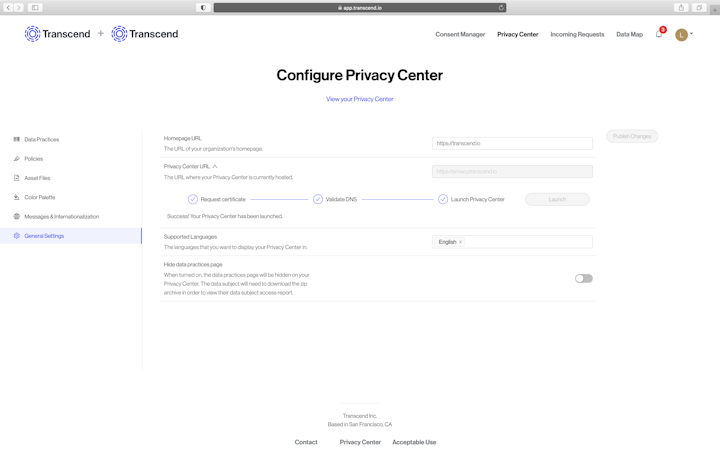Click the Color Palette sidebar icon
The width and height of the screenshot is (720, 450).
pyautogui.click(x=16, y=197)
